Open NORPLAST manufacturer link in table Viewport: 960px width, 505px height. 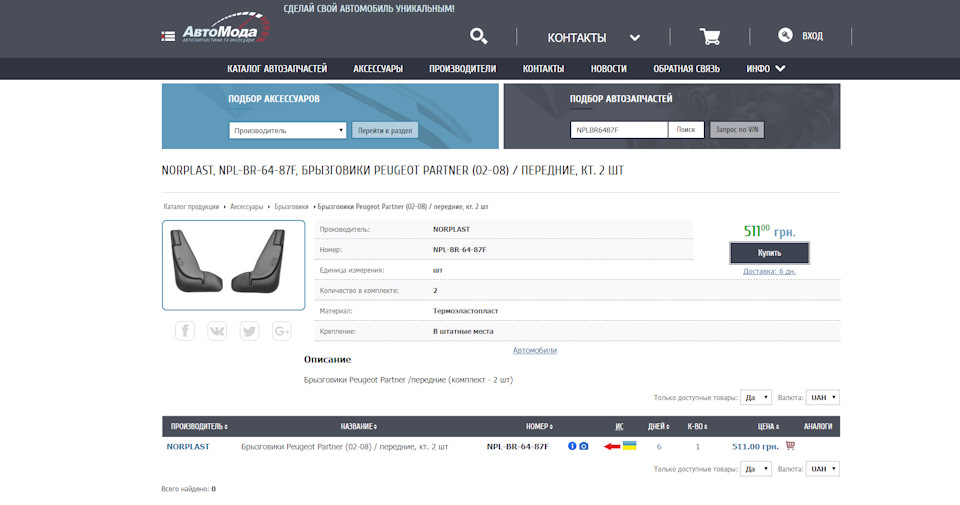click(x=188, y=446)
